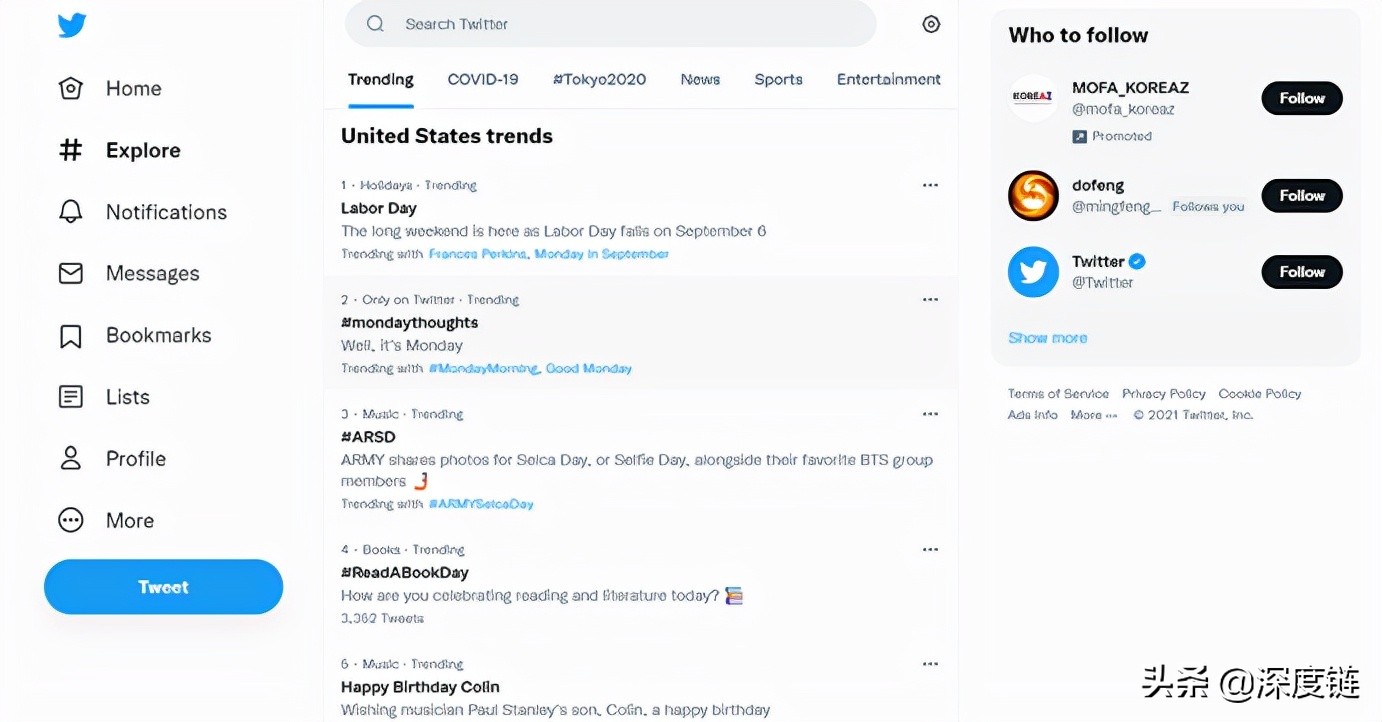
Task: Open the Messages envelope icon
Action: click(71, 273)
